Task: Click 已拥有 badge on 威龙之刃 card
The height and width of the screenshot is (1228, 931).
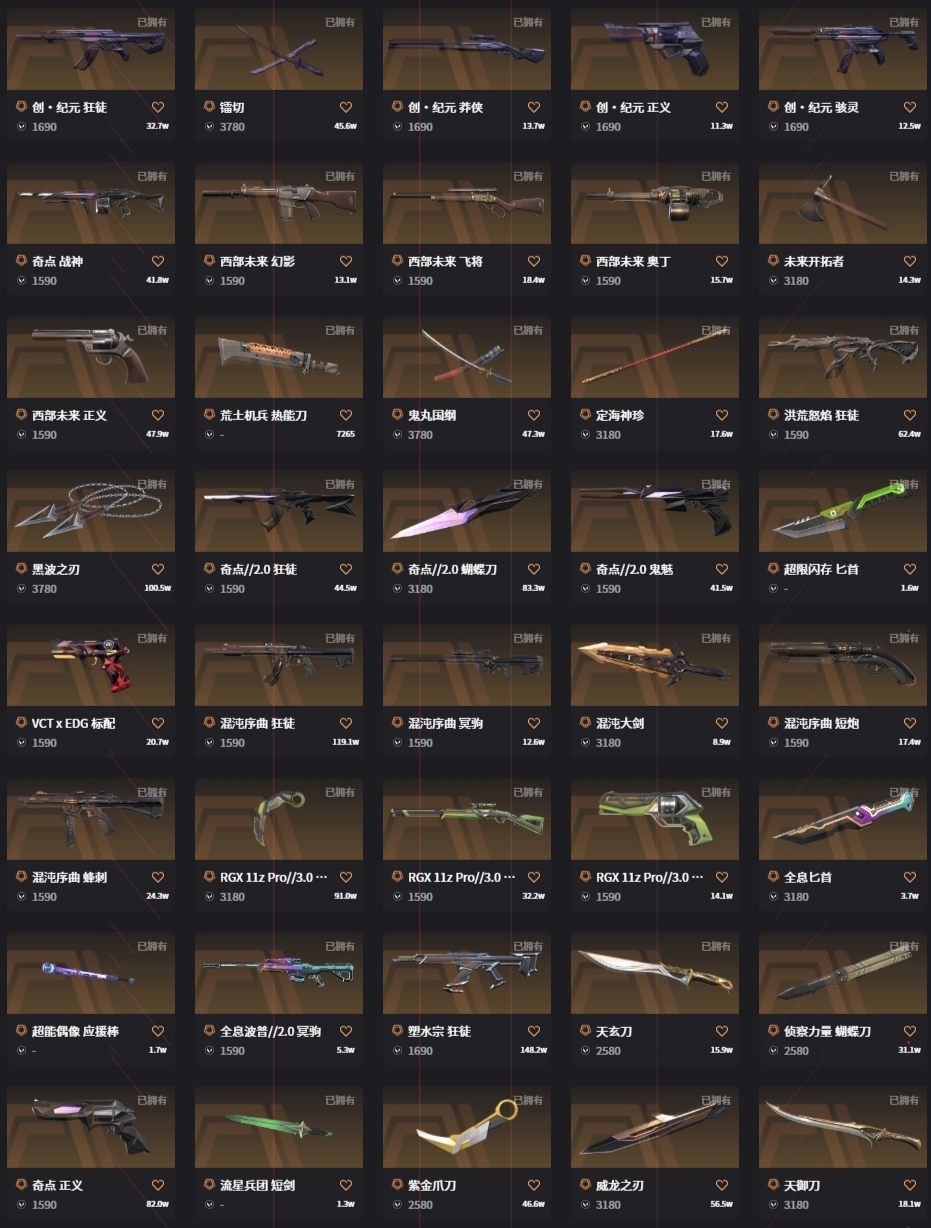Action: [x=716, y=1100]
